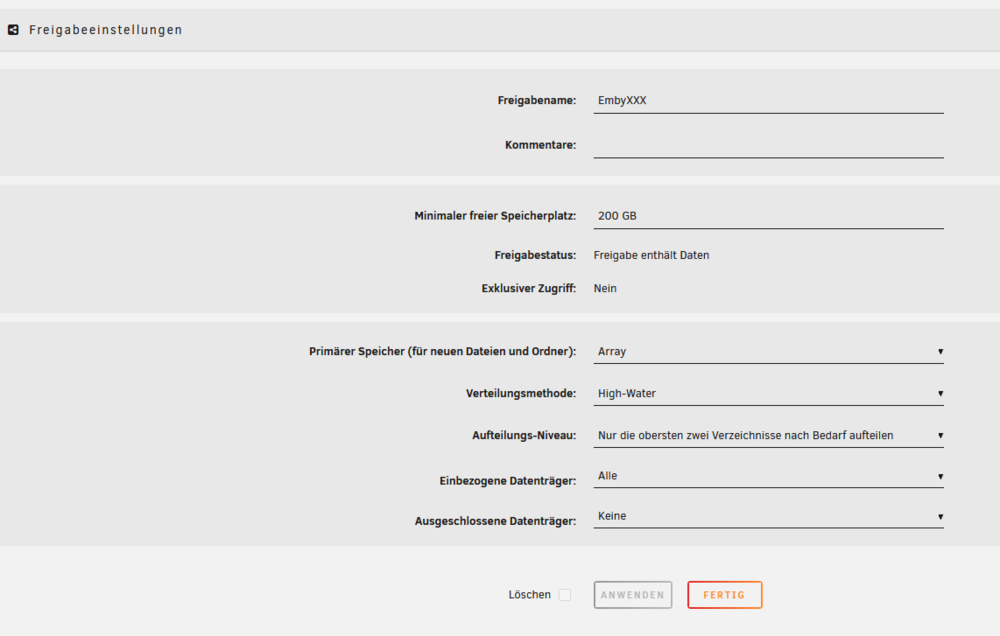Click the 'Aufteilungs-Niveau:' label

[524, 436]
